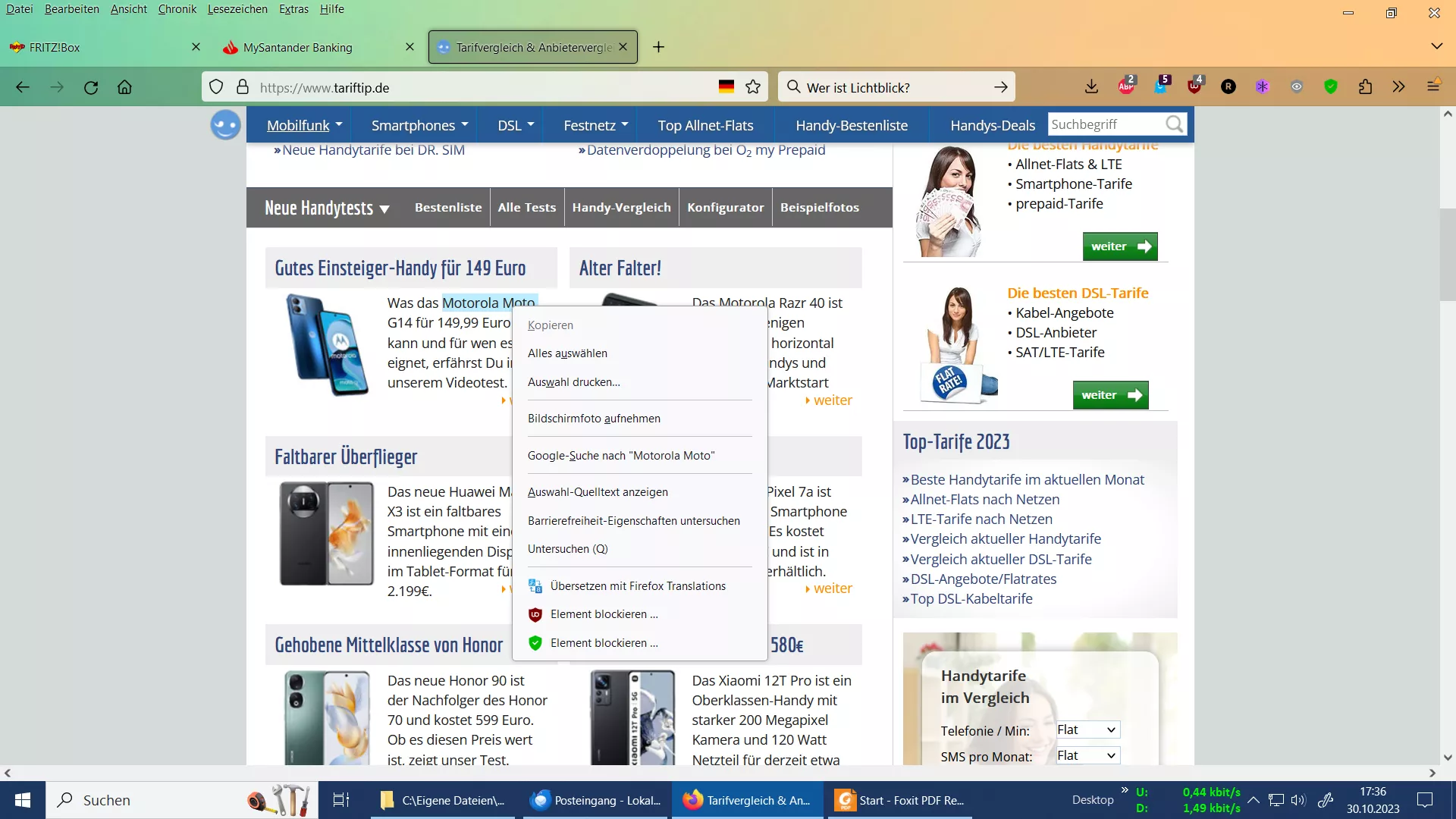Open Allnet-Flats nach Netzen link

click(x=984, y=500)
